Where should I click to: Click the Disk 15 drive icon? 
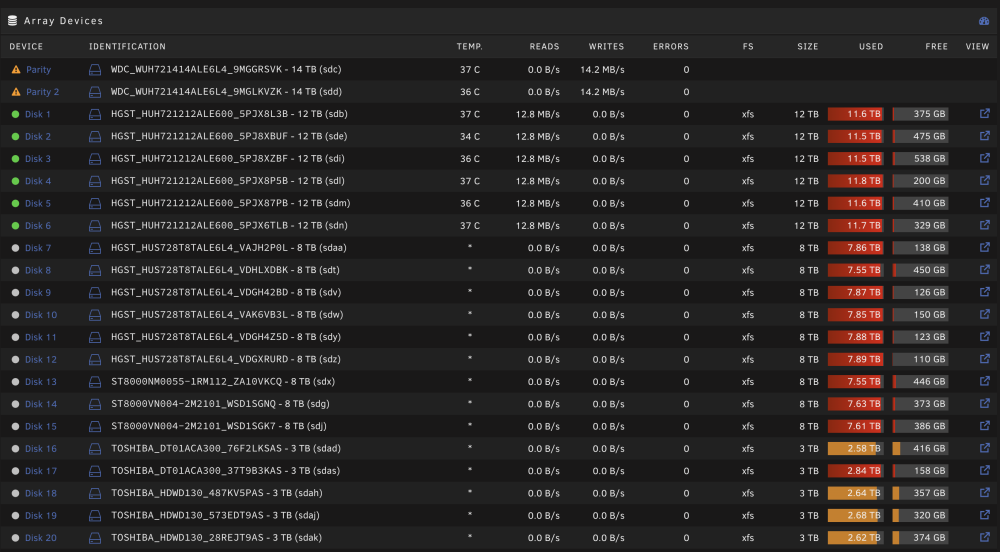[x=95, y=426]
